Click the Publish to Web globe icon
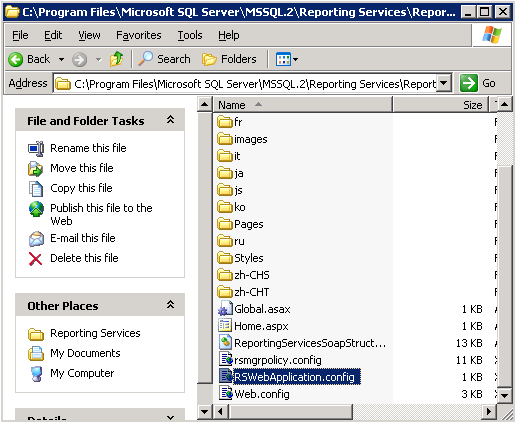 (x=36, y=209)
